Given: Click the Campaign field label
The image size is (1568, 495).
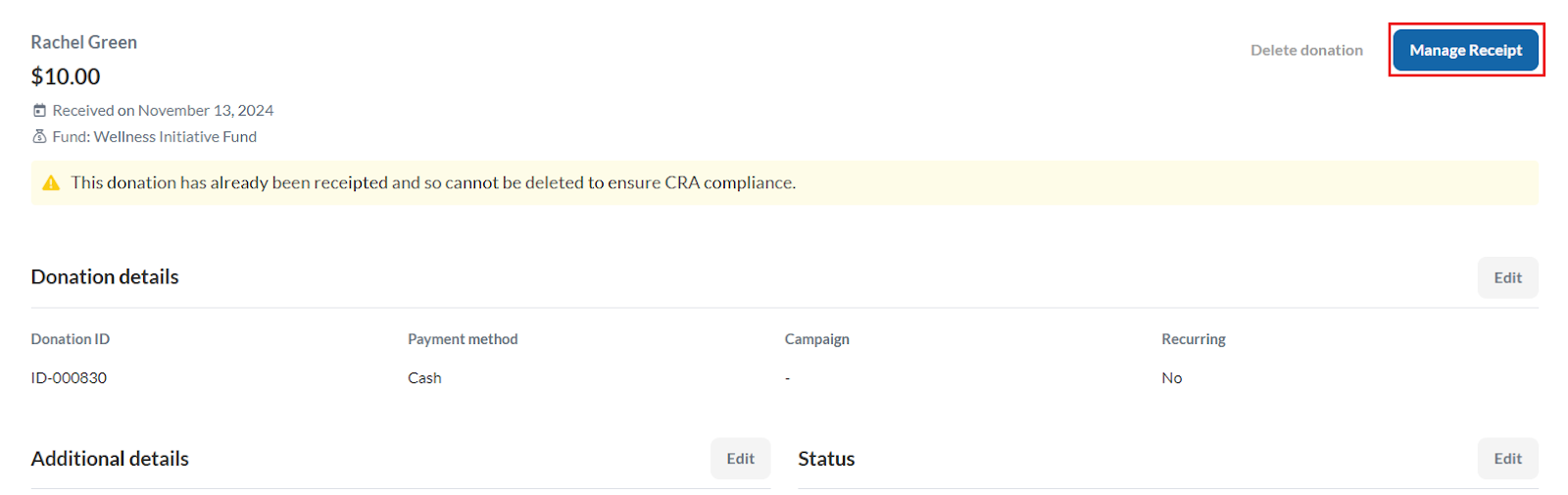Looking at the screenshot, I should tap(816, 339).
